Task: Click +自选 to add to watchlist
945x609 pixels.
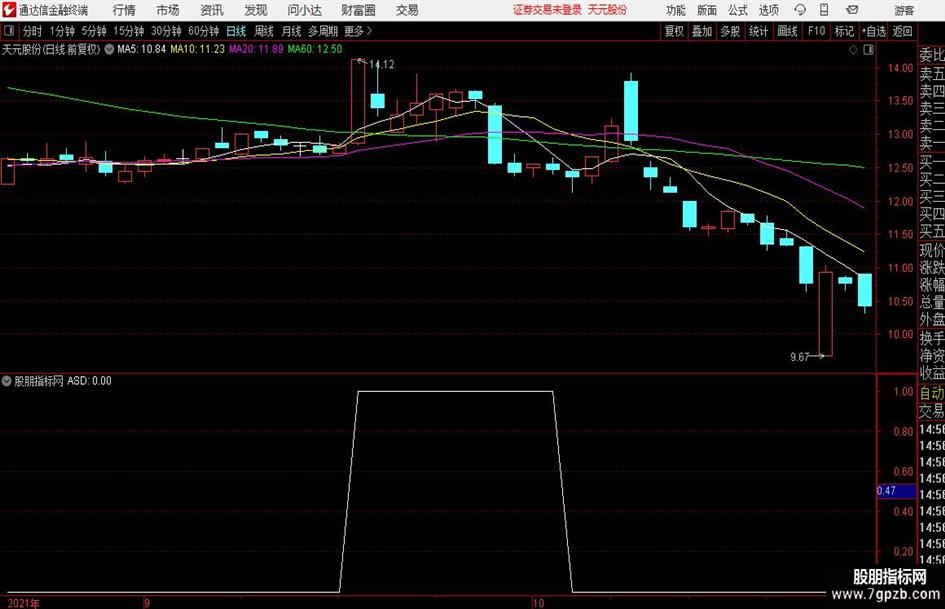Action: coord(874,31)
